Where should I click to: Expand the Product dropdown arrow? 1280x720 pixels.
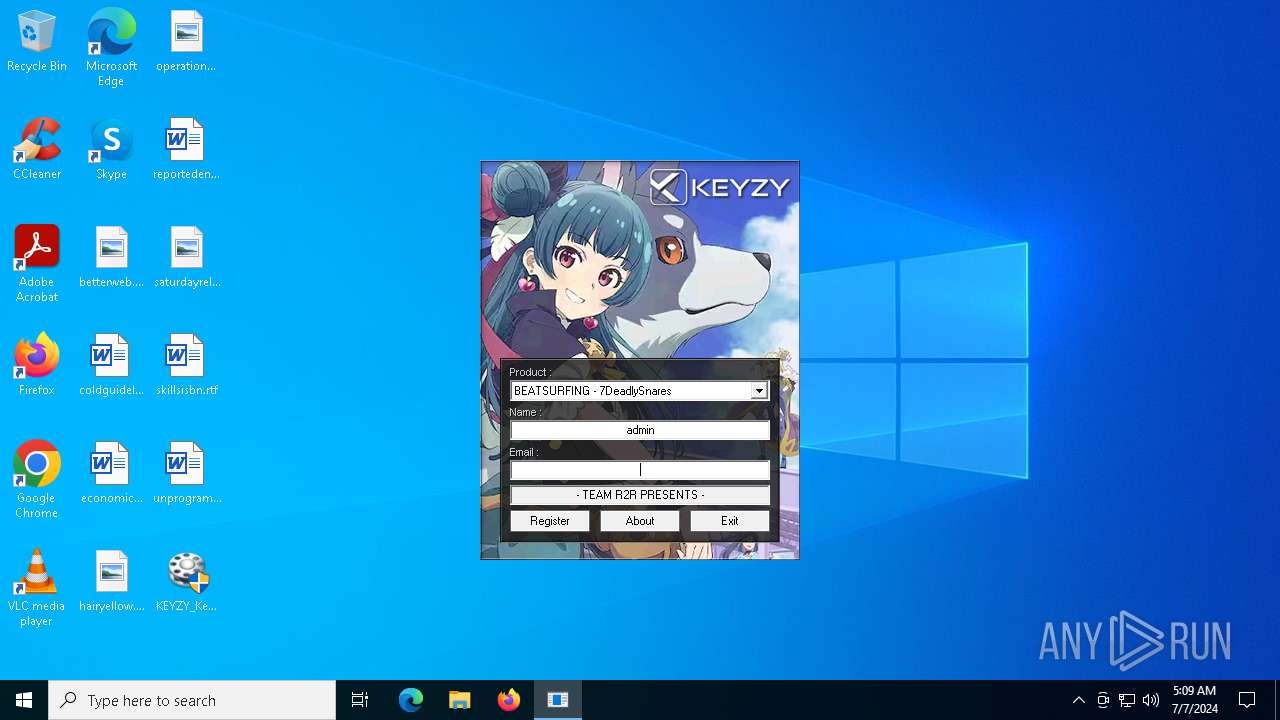[759, 391]
